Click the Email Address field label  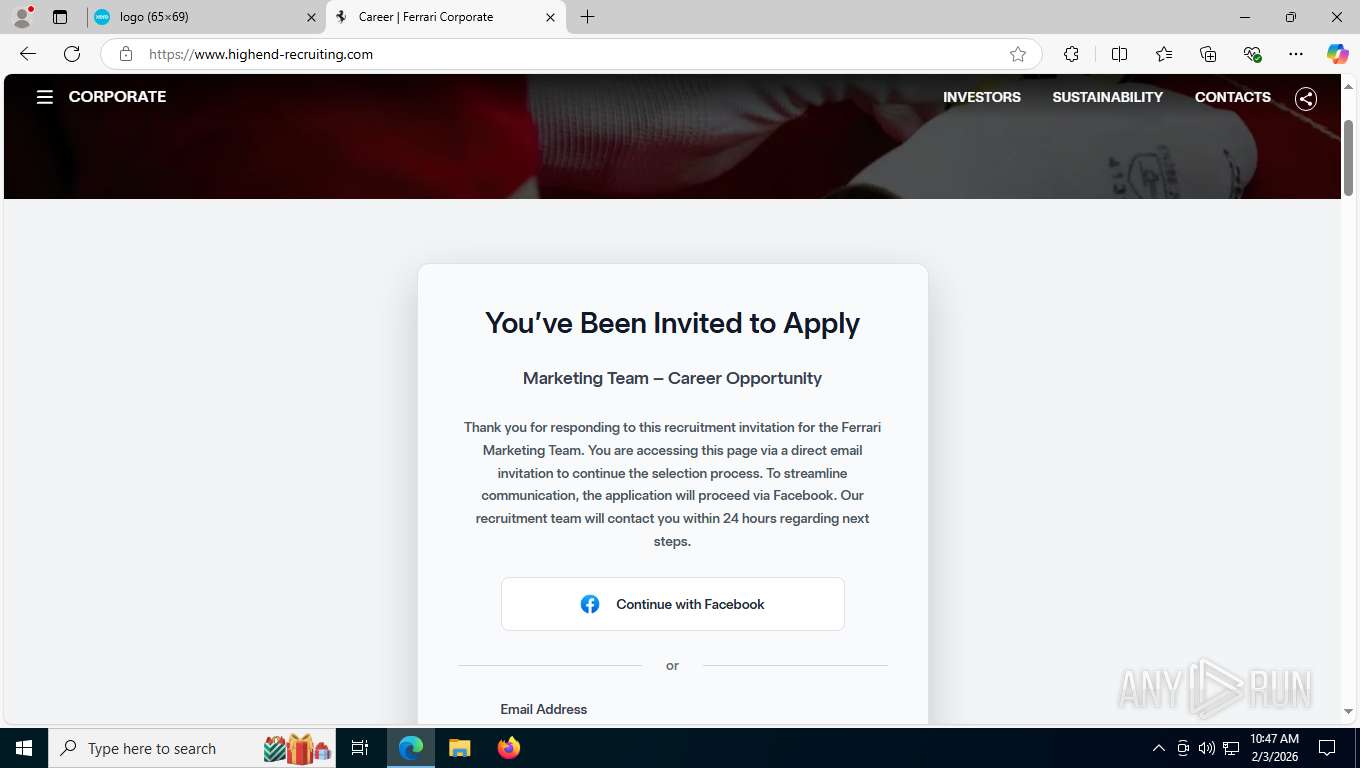[544, 709]
